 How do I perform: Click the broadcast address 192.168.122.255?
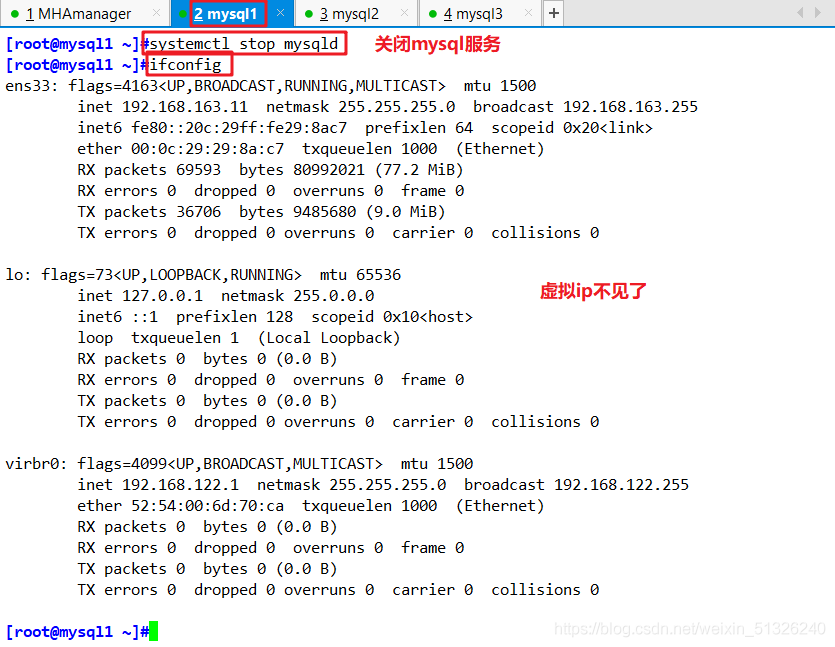tap(621, 485)
